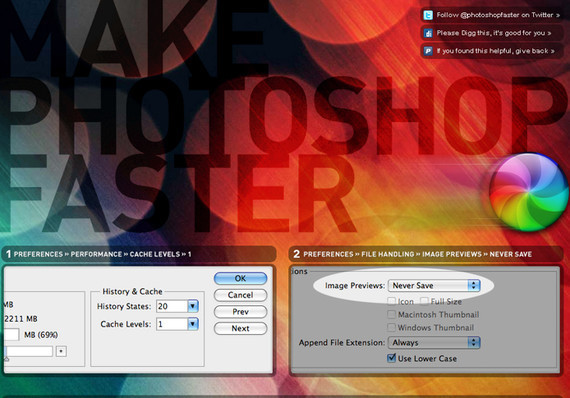The height and width of the screenshot is (398, 570).
Task: Open Append File Extension dropdown
Action: pyautogui.click(x=434, y=343)
